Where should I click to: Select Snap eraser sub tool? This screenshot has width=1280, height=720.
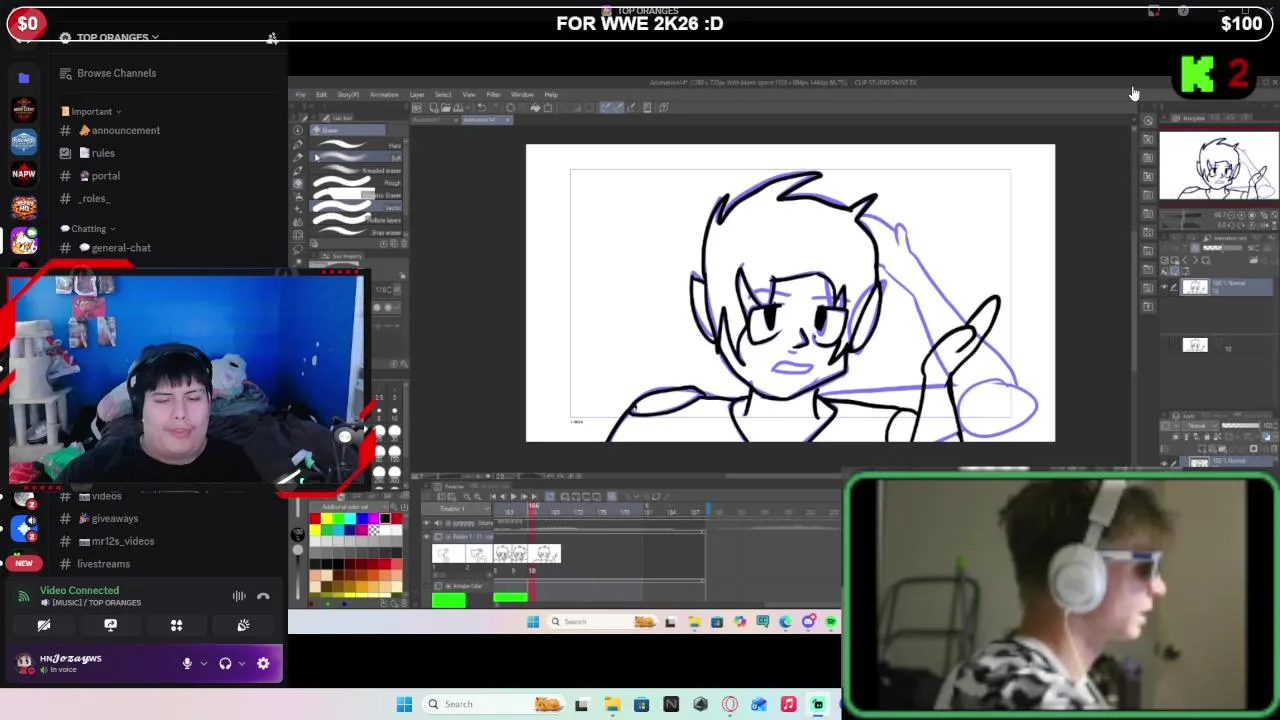(357, 232)
